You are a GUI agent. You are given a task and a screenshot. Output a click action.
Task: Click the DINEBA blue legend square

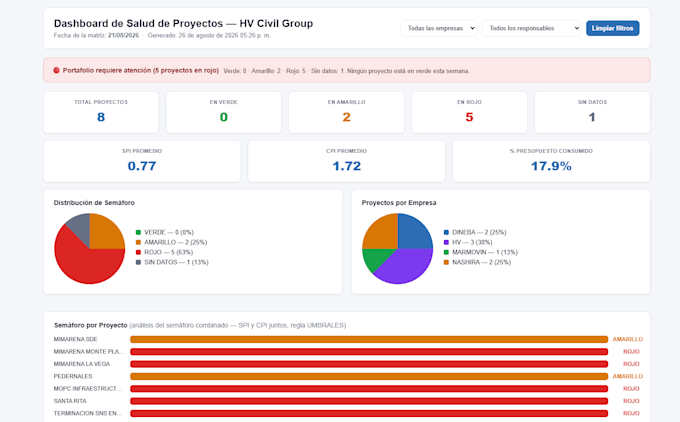tap(446, 232)
